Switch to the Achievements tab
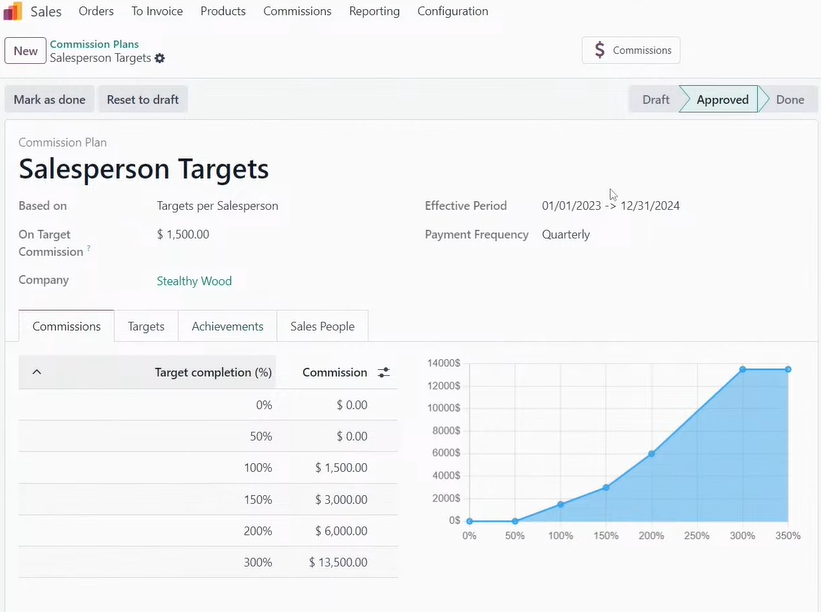This screenshot has height=612, width=821. coord(227,327)
